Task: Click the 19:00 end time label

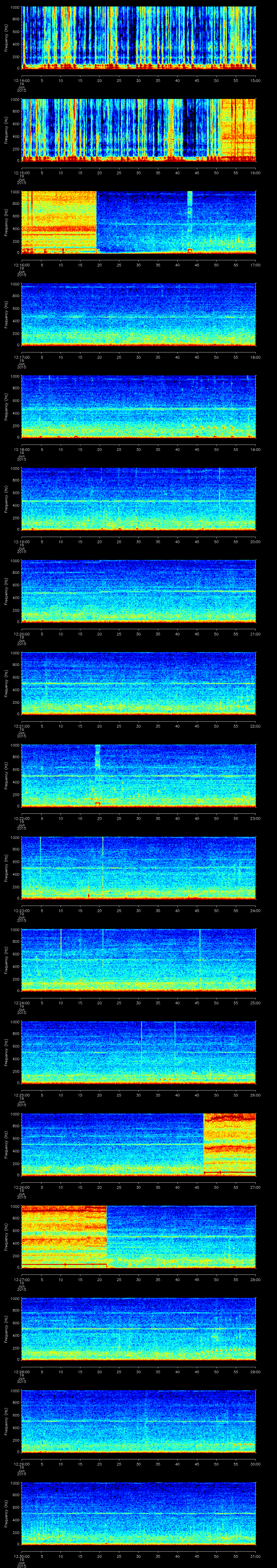Action: point(256,450)
